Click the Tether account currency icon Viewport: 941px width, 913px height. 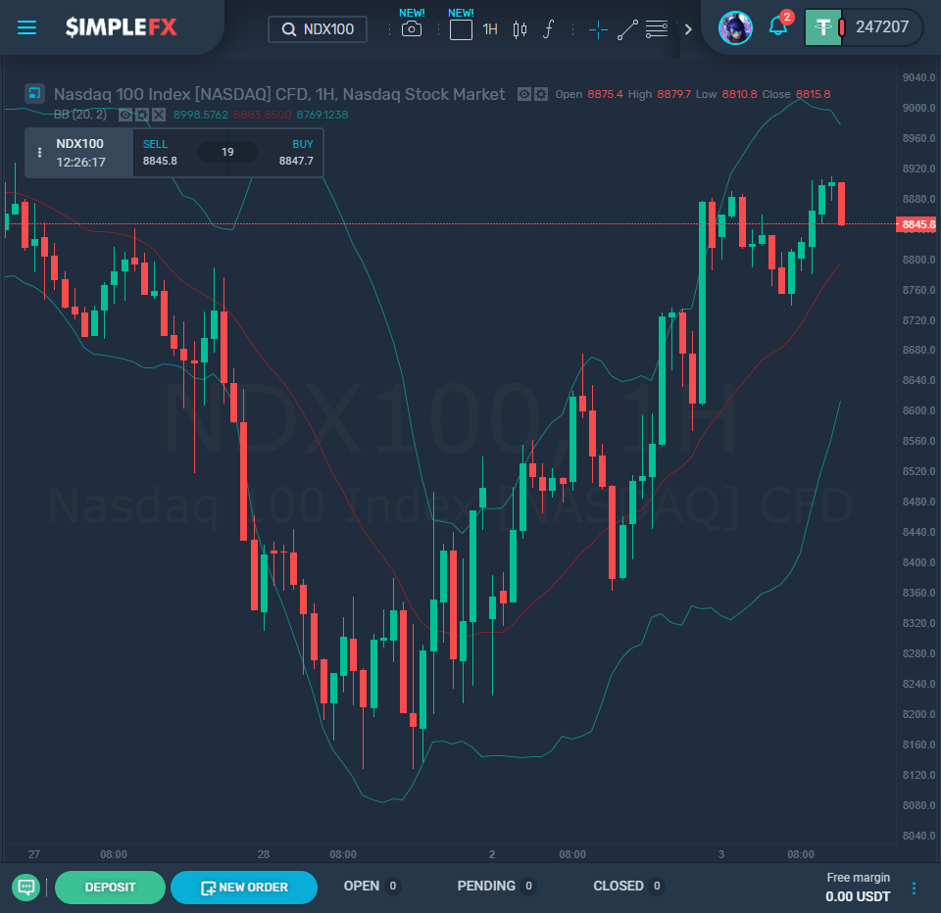tap(823, 28)
